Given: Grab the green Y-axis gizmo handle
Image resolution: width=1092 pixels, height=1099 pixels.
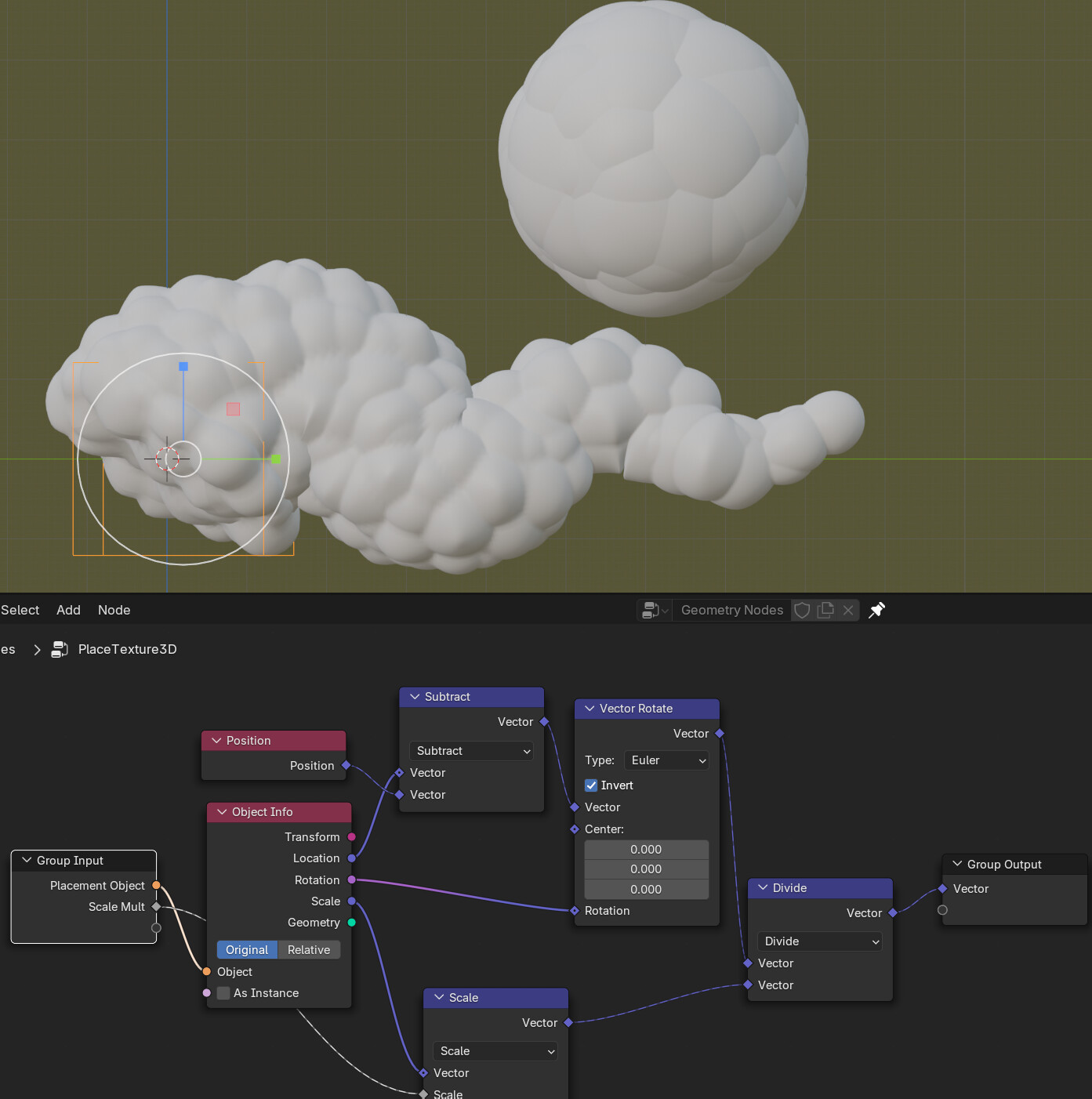Looking at the screenshot, I should [x=275, y=459].
